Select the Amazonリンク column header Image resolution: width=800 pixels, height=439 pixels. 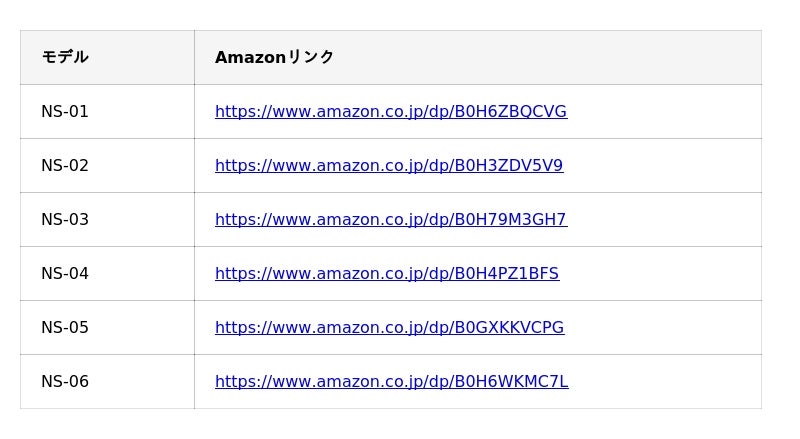[478, 57]
